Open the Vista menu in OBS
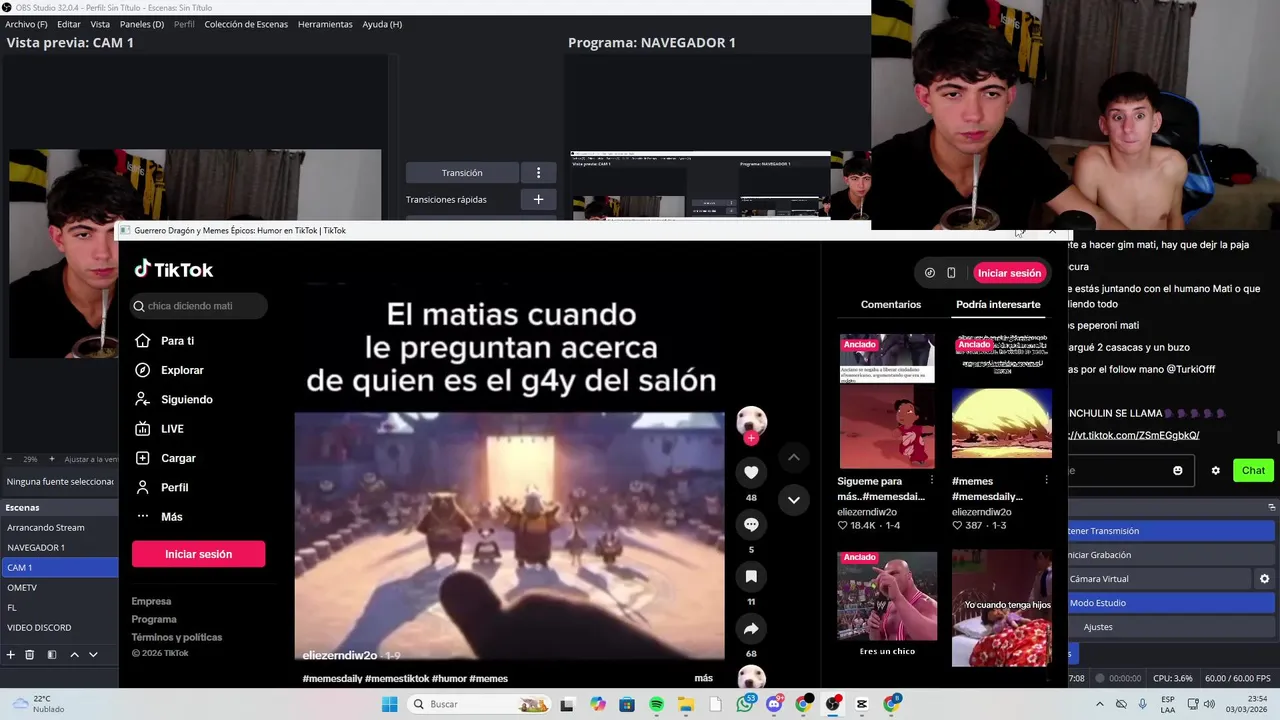The width and height of the screenshot is (1280, 720). point(100,24)
